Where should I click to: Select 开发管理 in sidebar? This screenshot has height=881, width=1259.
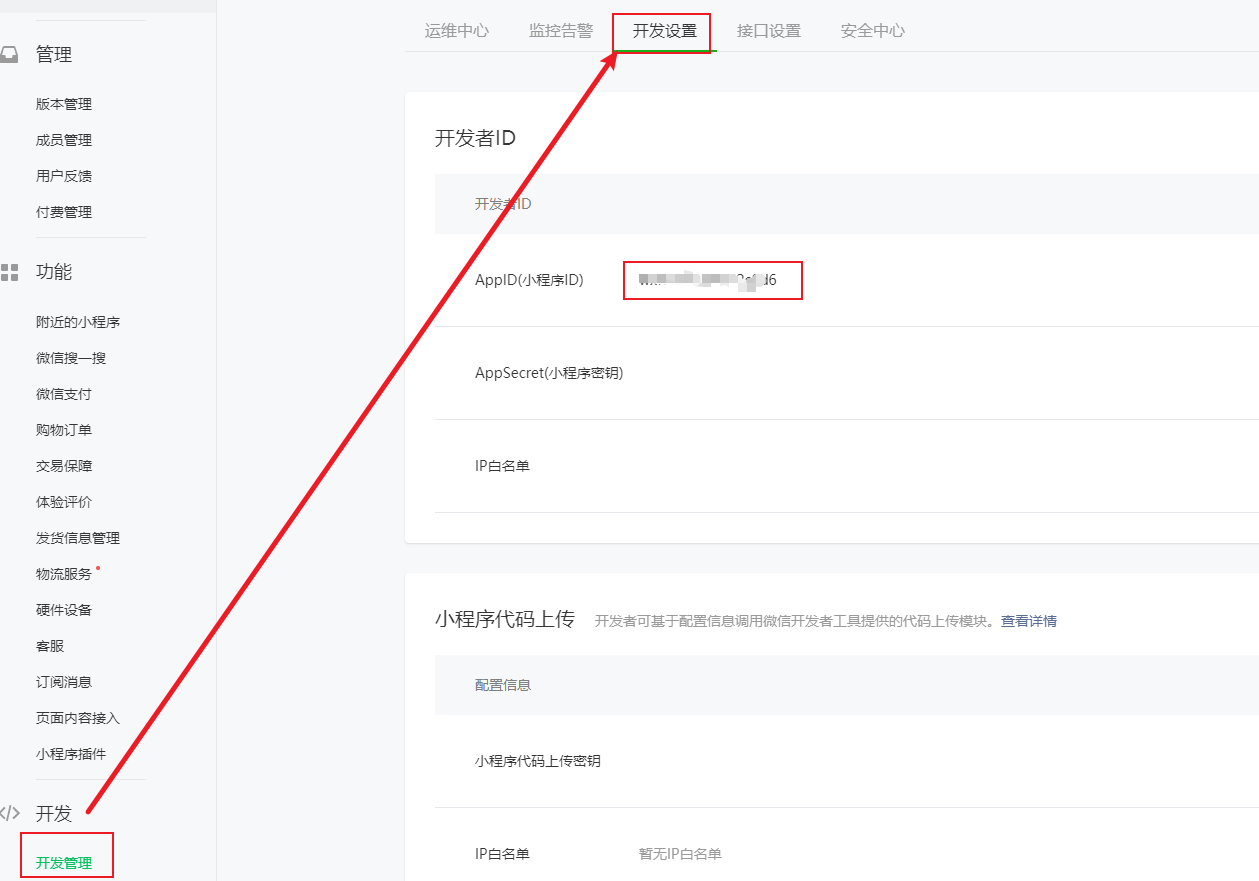tap(64, 863)
